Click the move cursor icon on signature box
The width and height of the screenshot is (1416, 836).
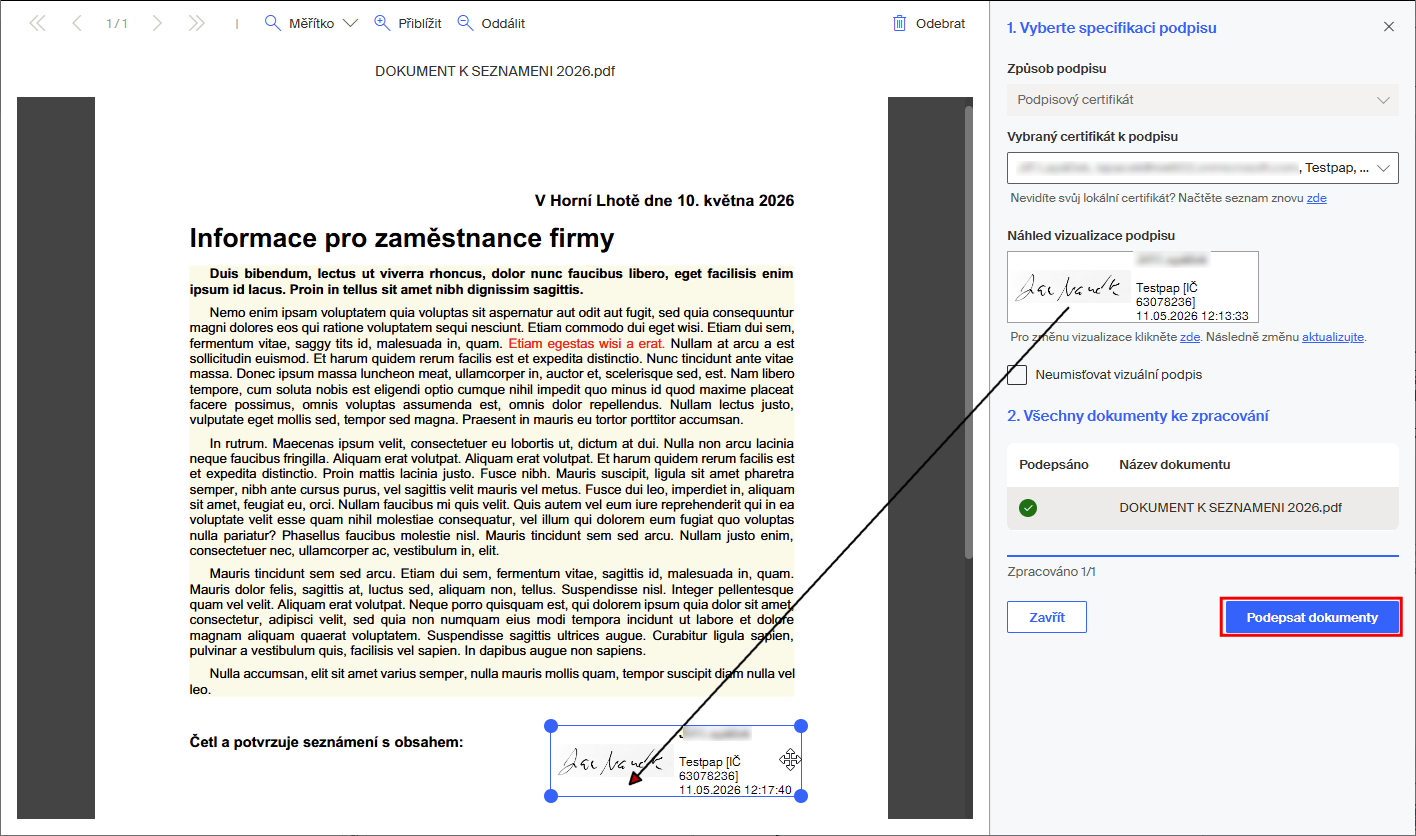[x=790, y=760]
